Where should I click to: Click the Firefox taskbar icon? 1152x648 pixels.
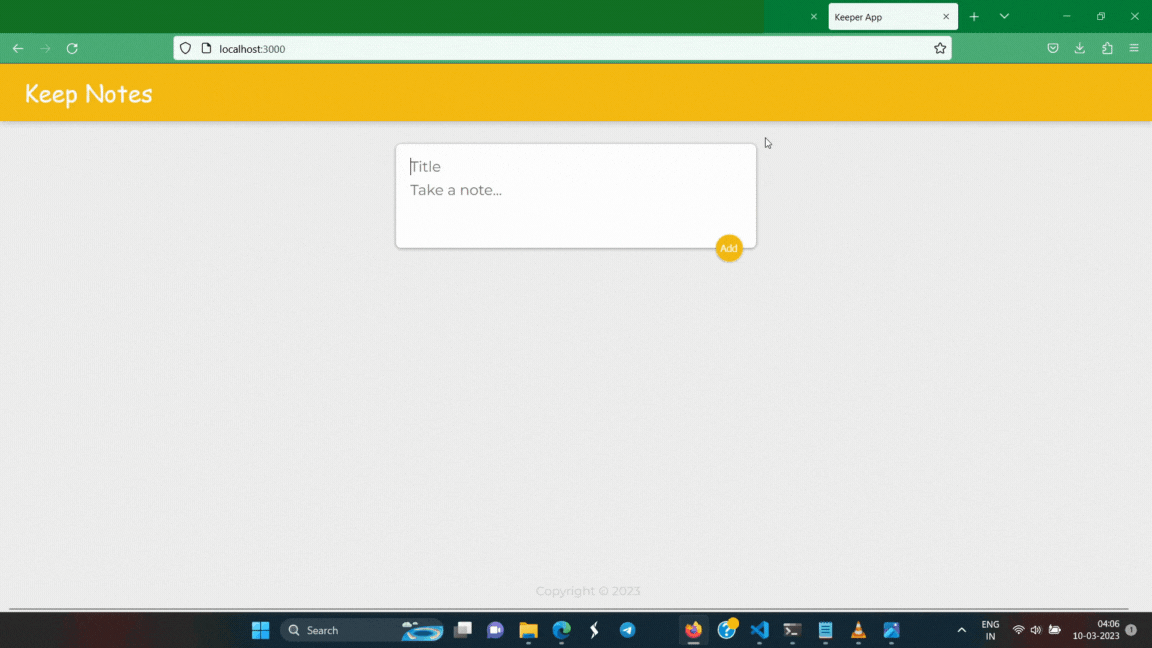[694, 630]
